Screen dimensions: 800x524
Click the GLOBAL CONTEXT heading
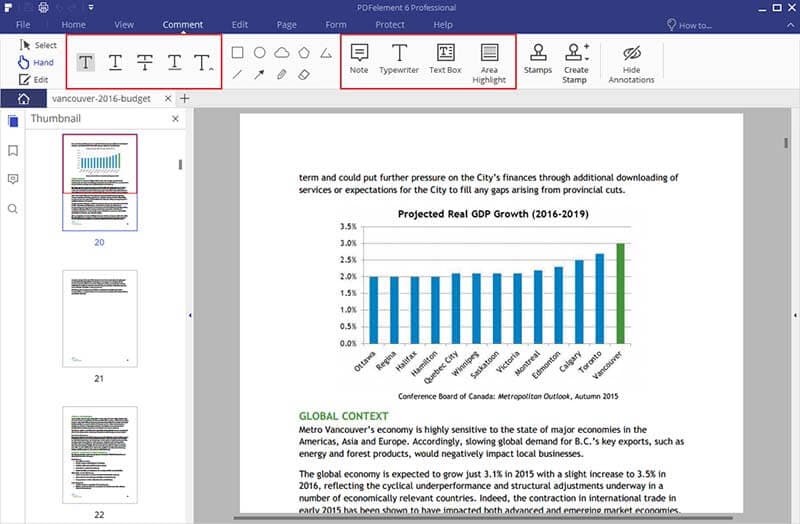(x=343, y=416)
